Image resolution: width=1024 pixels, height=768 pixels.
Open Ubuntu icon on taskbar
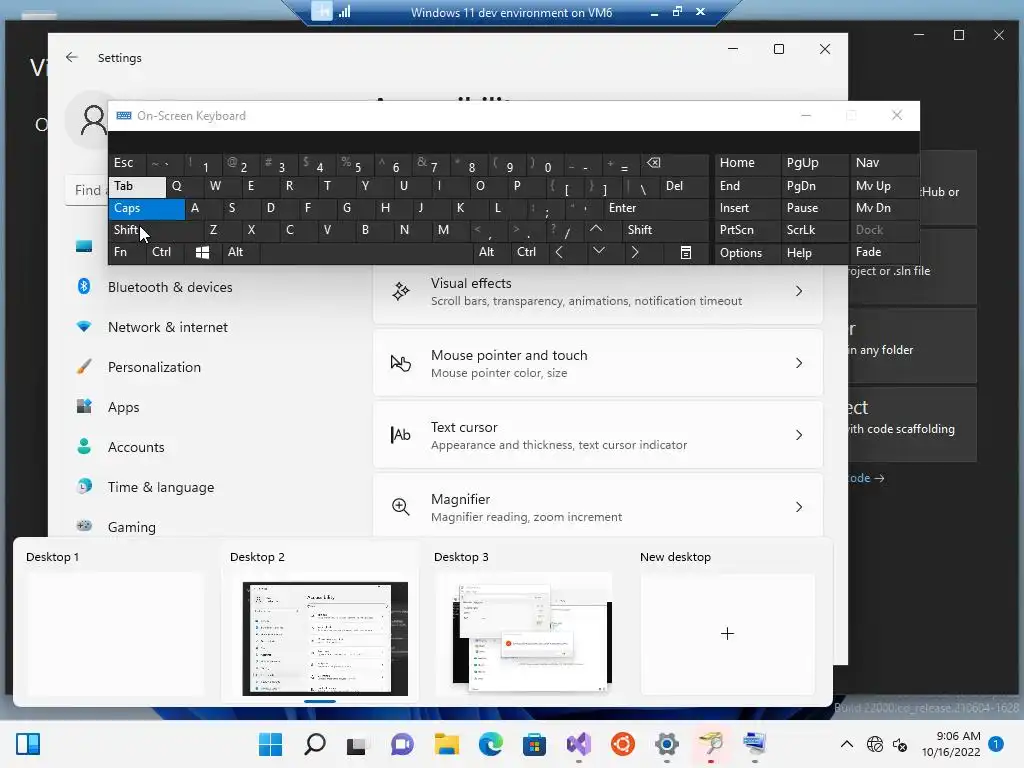pos(622,744)
